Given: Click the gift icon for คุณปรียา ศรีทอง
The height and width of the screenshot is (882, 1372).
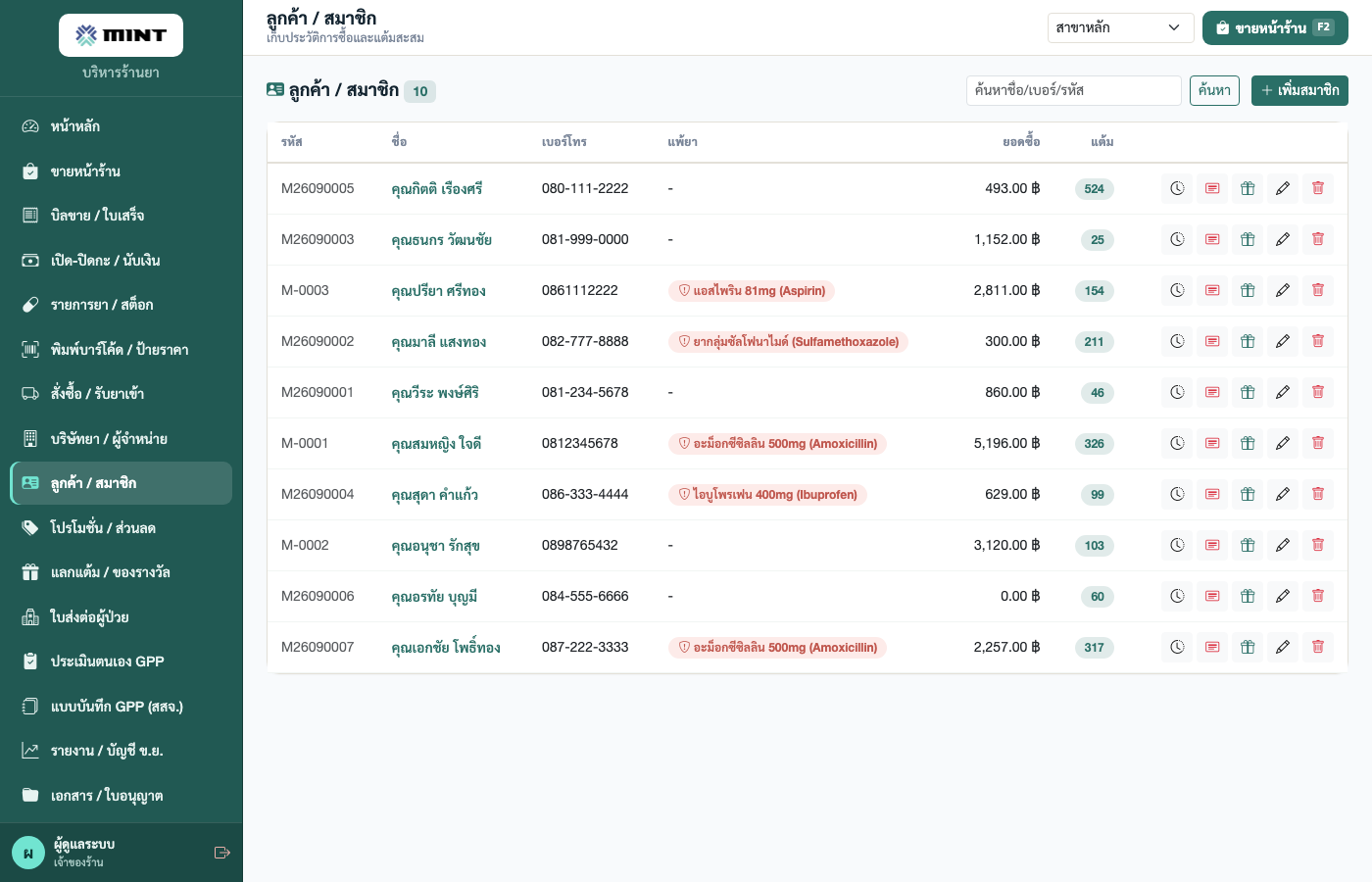Looking at the screenshot, I should (x=1248, y=290).
